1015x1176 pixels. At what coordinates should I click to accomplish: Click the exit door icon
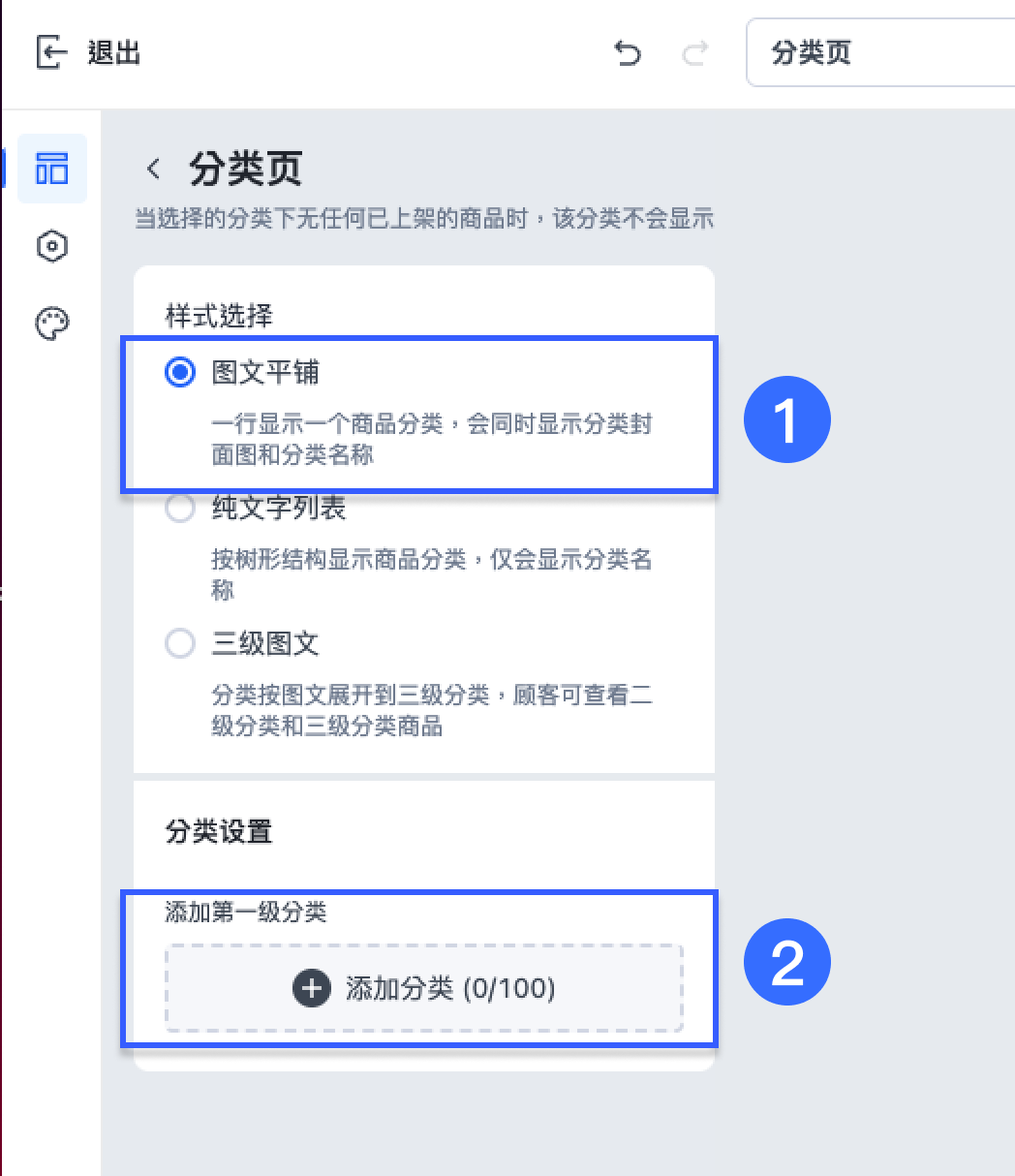tap(51, 52)
